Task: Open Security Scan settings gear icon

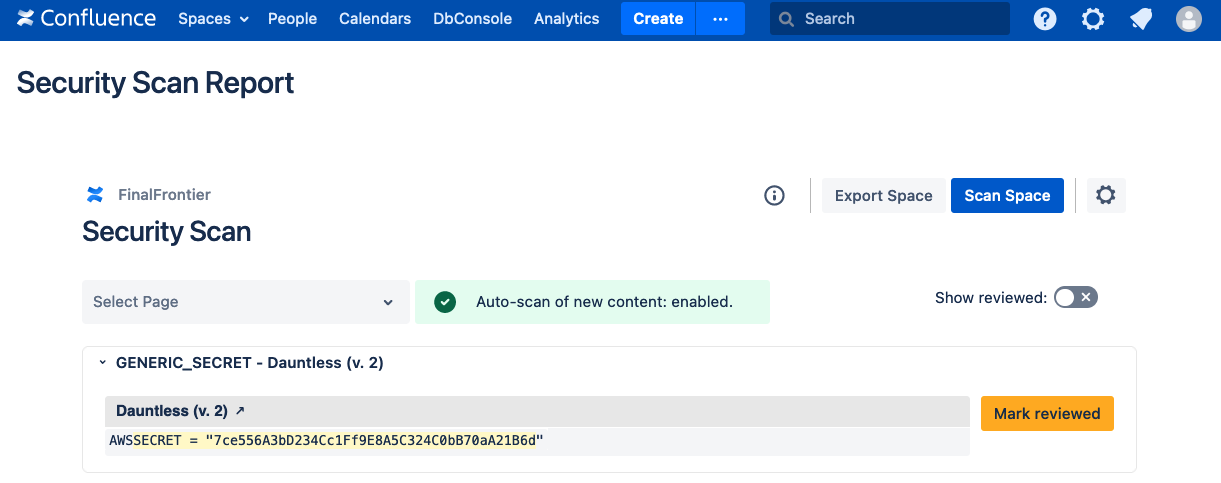Action: (x=1105, y=196)
